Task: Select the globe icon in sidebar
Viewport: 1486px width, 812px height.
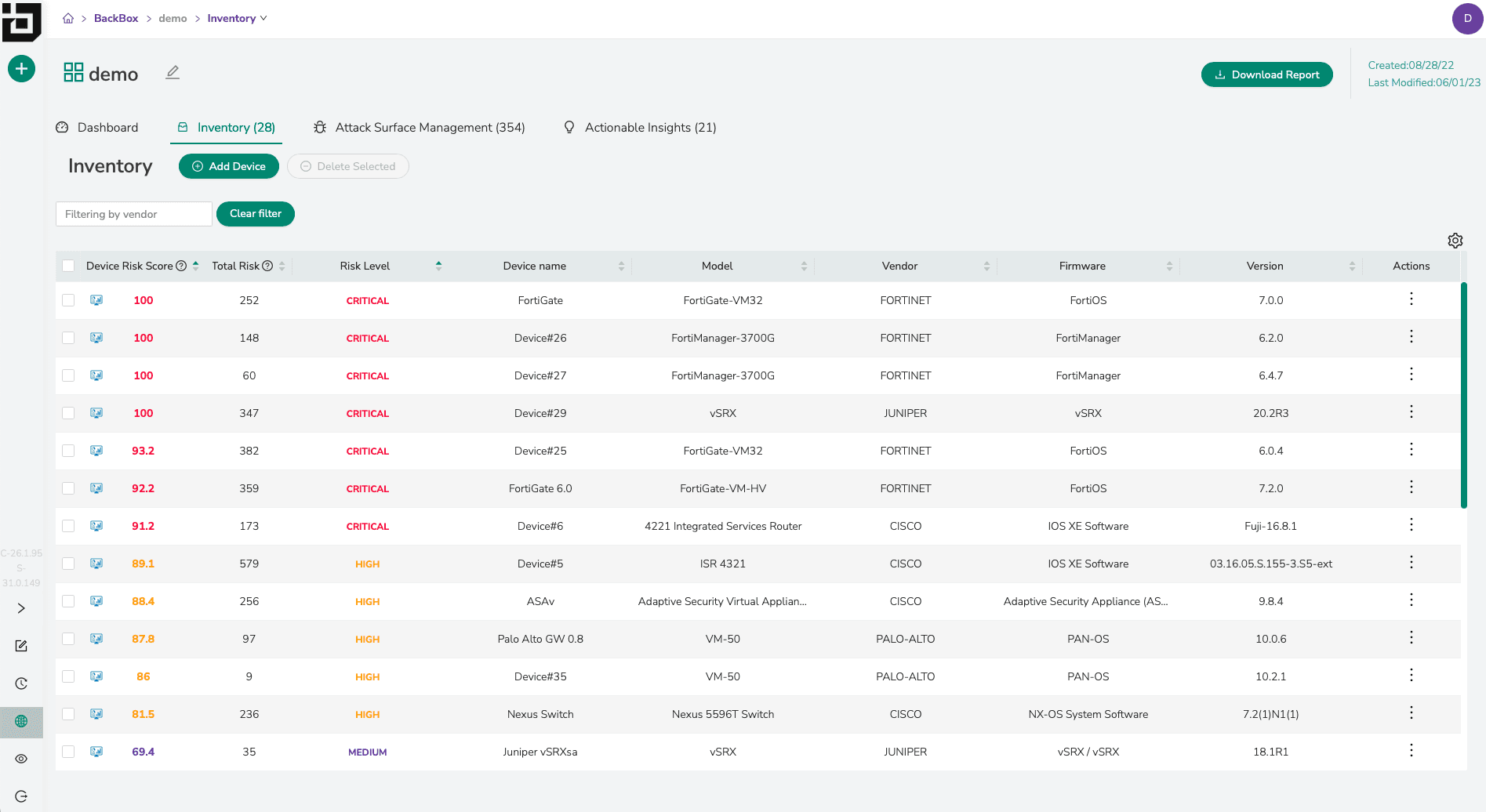Action: (21, 721)
